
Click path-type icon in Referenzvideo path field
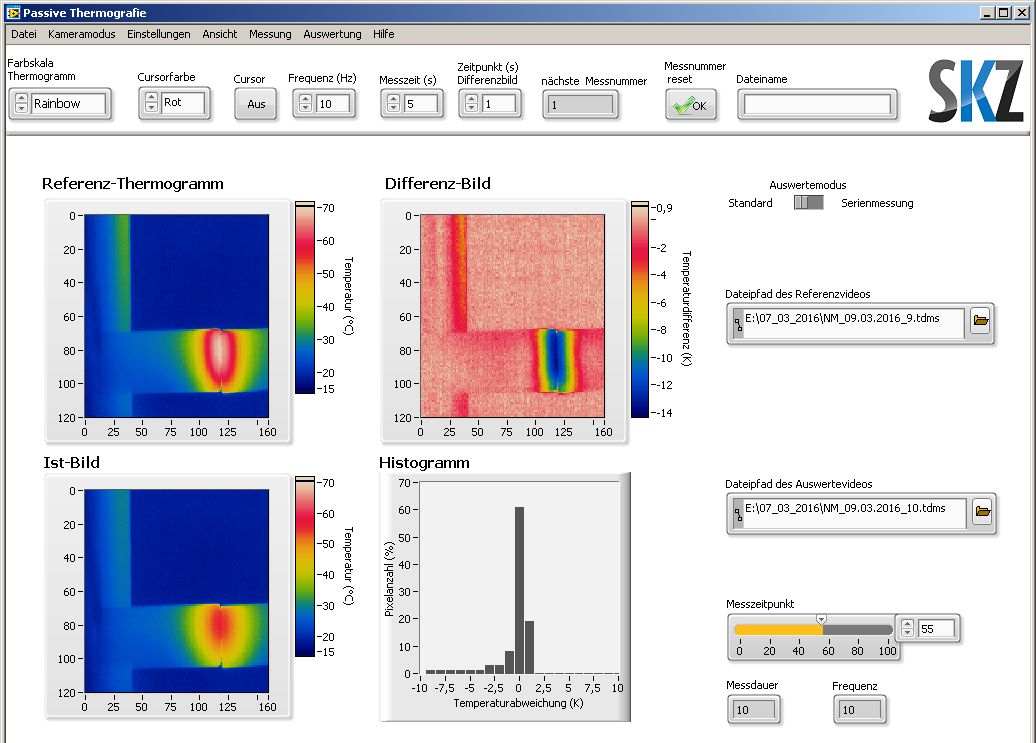point(738,323)
